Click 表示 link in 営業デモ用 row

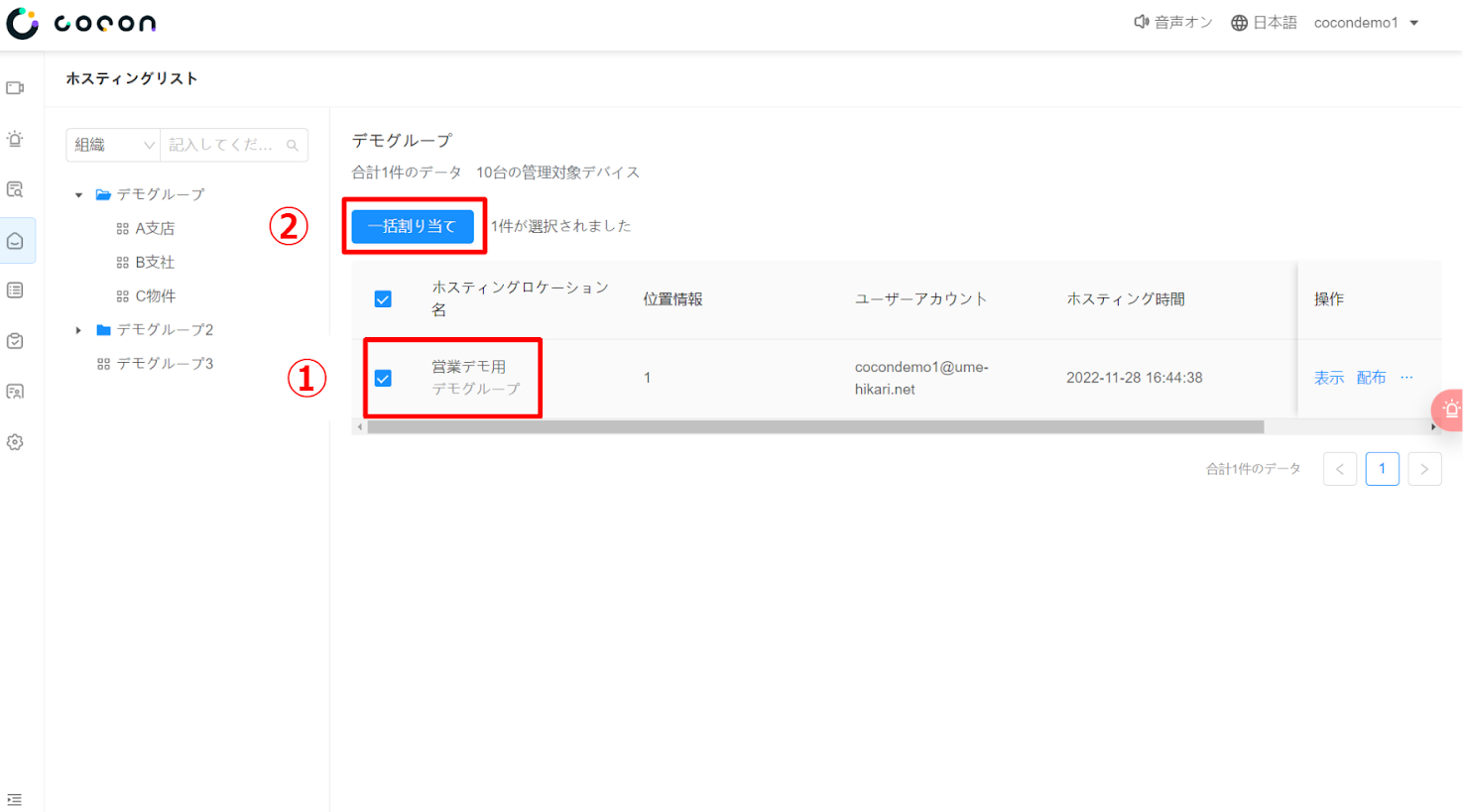[x=1329, y=378]
